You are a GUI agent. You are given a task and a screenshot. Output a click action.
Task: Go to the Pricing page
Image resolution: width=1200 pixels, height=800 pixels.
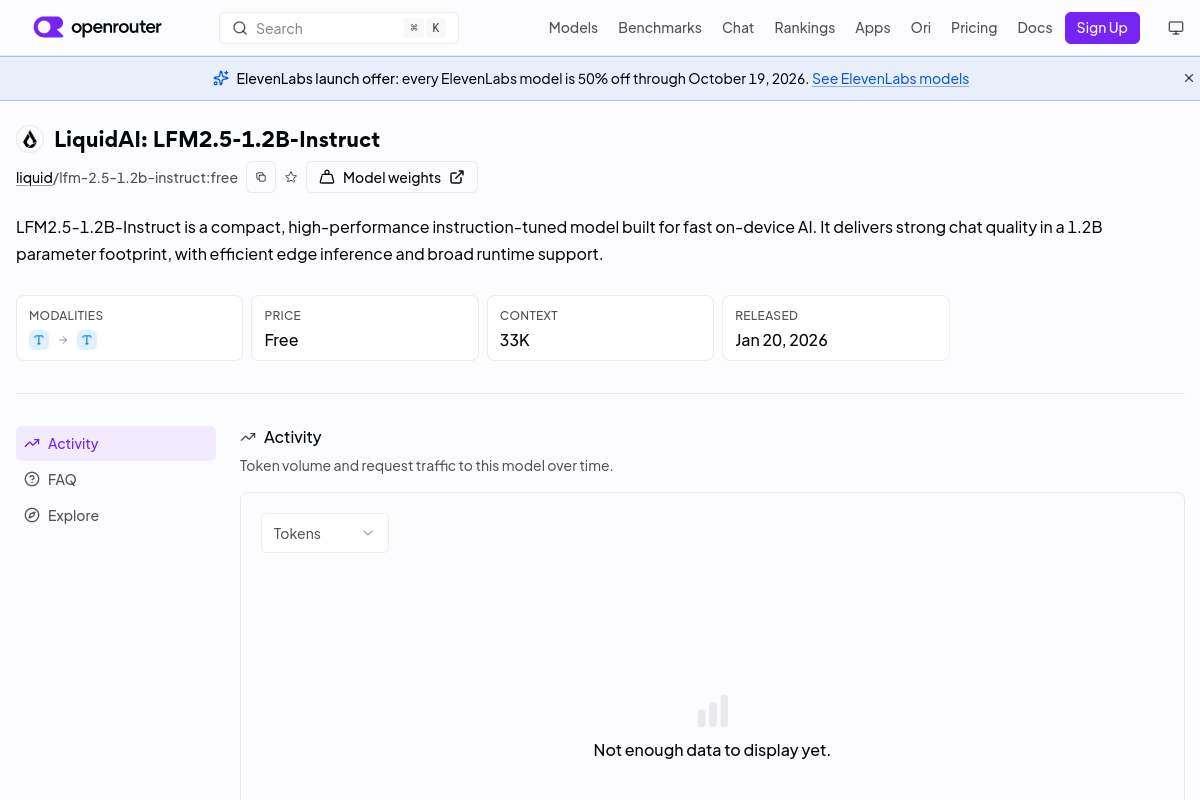click(974, 28)
